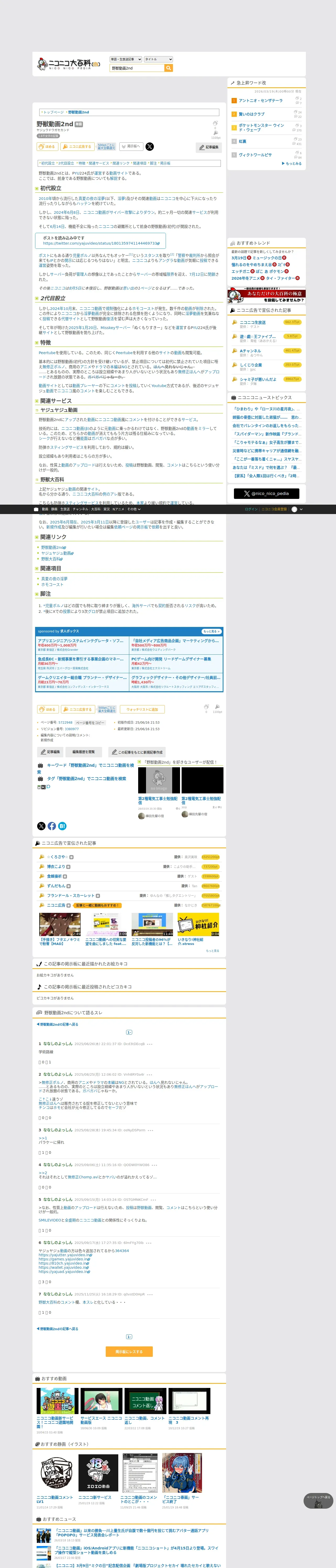The width and height of the screenshot is (336, 1568).
Task: Jump to 関連リンク in contents bar
Action: coord(121,163)
